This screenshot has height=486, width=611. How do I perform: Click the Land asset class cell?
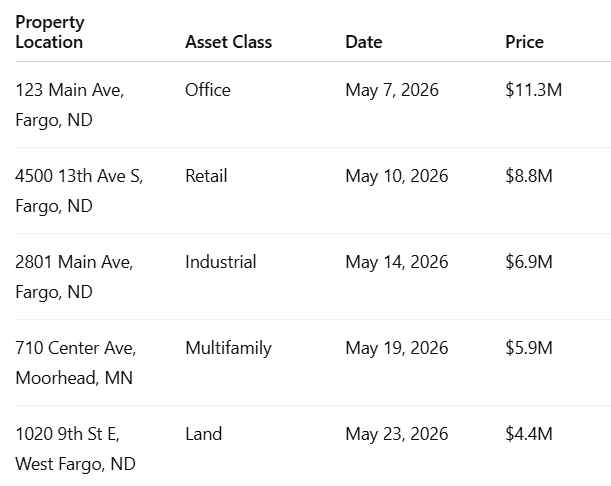(x=203, y=434)
